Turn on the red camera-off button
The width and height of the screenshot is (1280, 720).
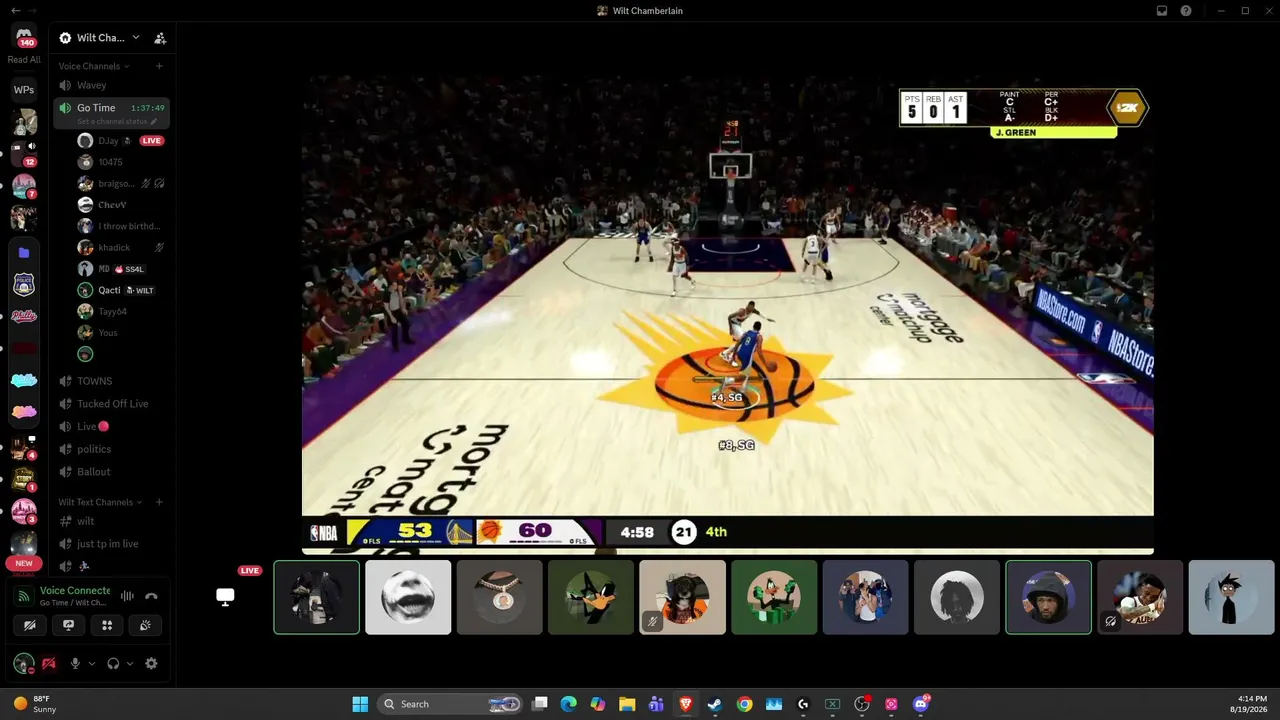pyautogui.click(x=48, y=663)
